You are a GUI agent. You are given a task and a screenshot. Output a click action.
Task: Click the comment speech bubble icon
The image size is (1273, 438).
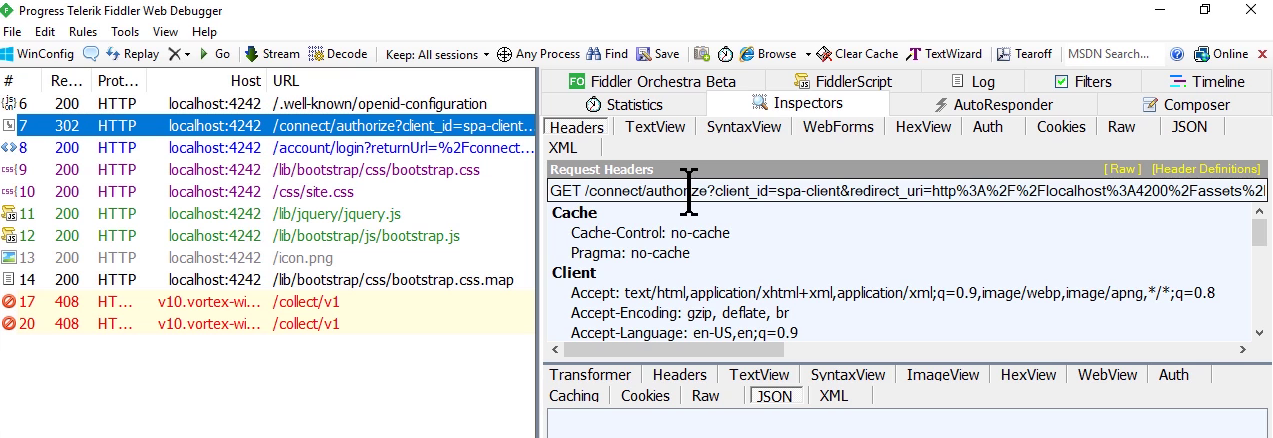click(x=91, y=54)
